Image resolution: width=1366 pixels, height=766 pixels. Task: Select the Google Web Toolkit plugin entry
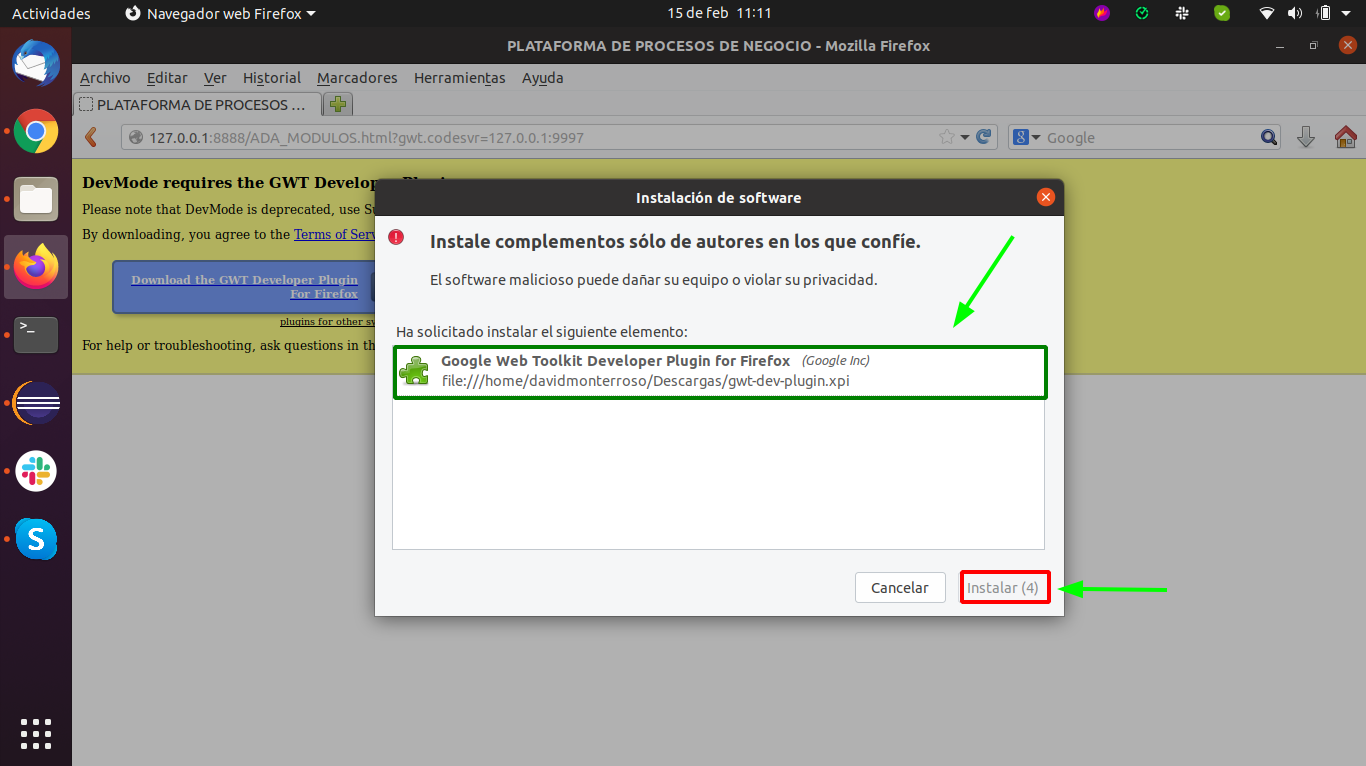719,371
